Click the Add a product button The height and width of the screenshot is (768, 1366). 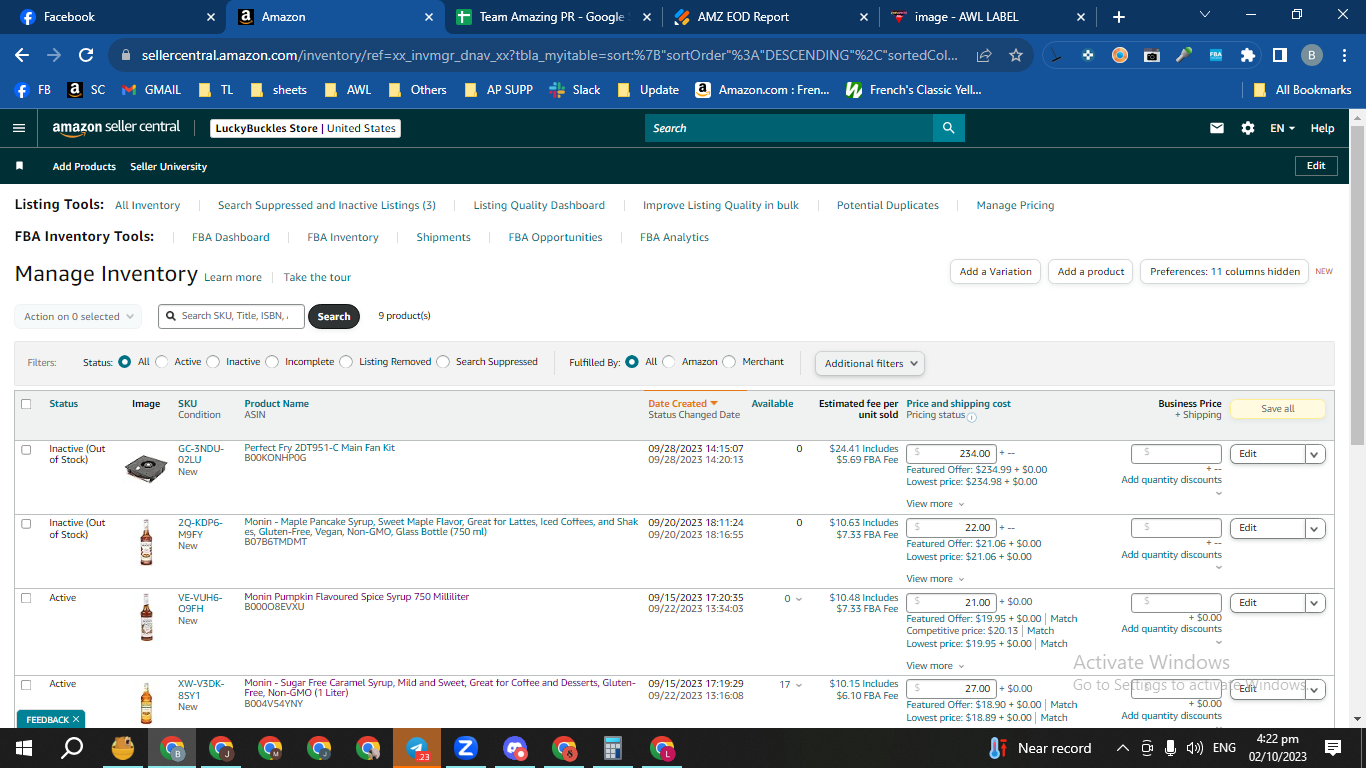click(1091, 272)
